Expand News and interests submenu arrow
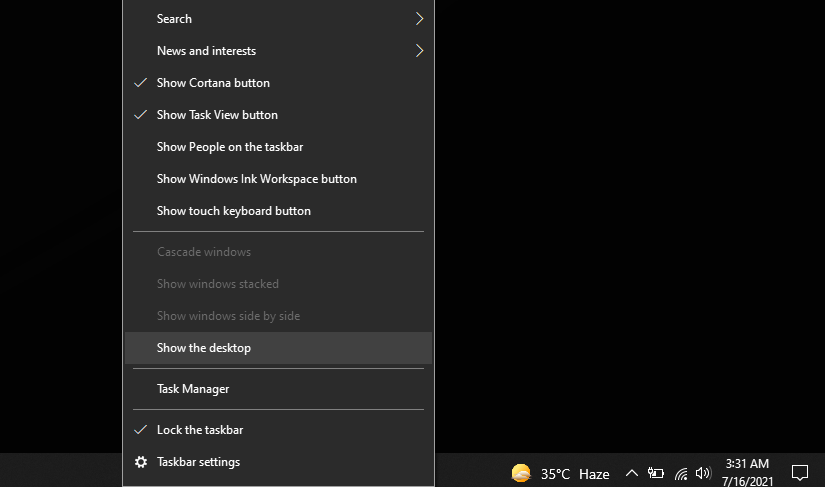825x487 pixels. pyautogui.click(x=419, y=51)
